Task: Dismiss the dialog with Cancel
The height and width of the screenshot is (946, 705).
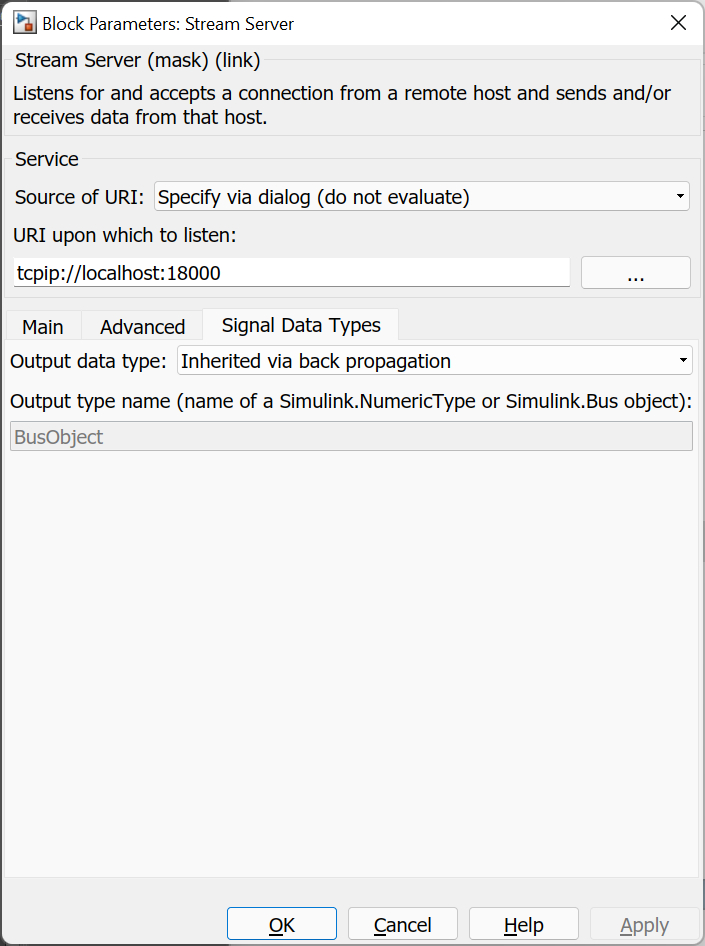Action: pos(402,924)
